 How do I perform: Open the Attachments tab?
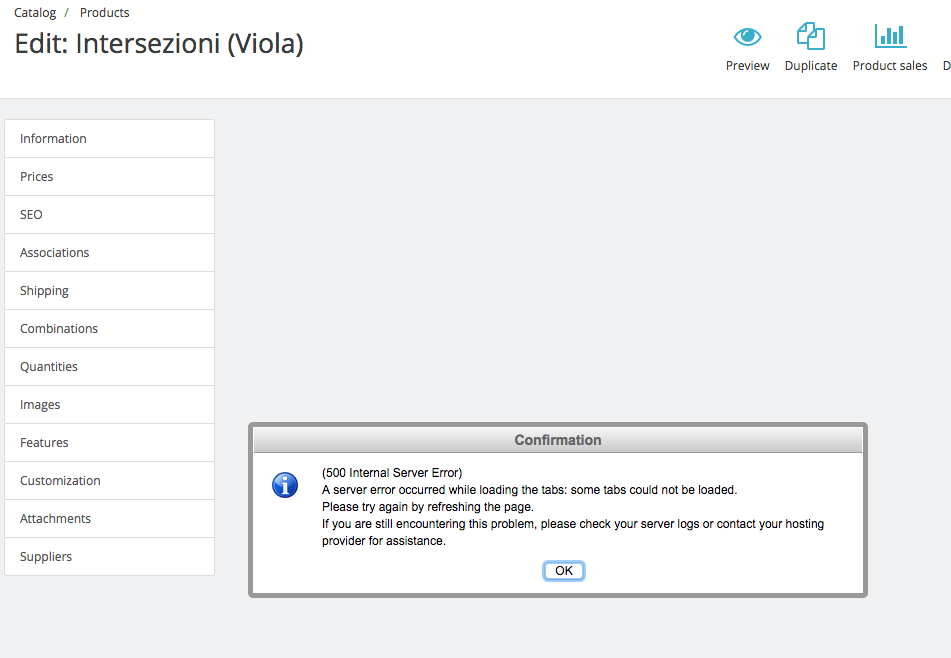(x=110, y=519)
